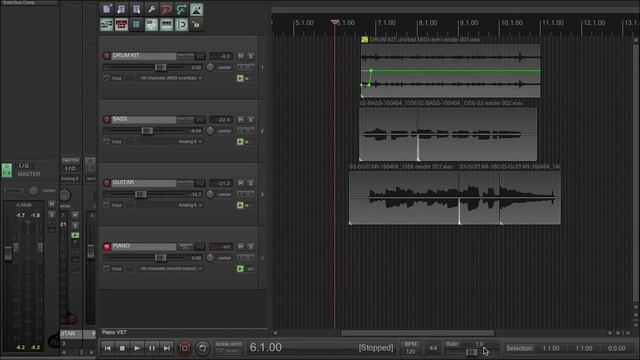
Task: Click the playback Rate slider handle
Action: coord(472,352)
